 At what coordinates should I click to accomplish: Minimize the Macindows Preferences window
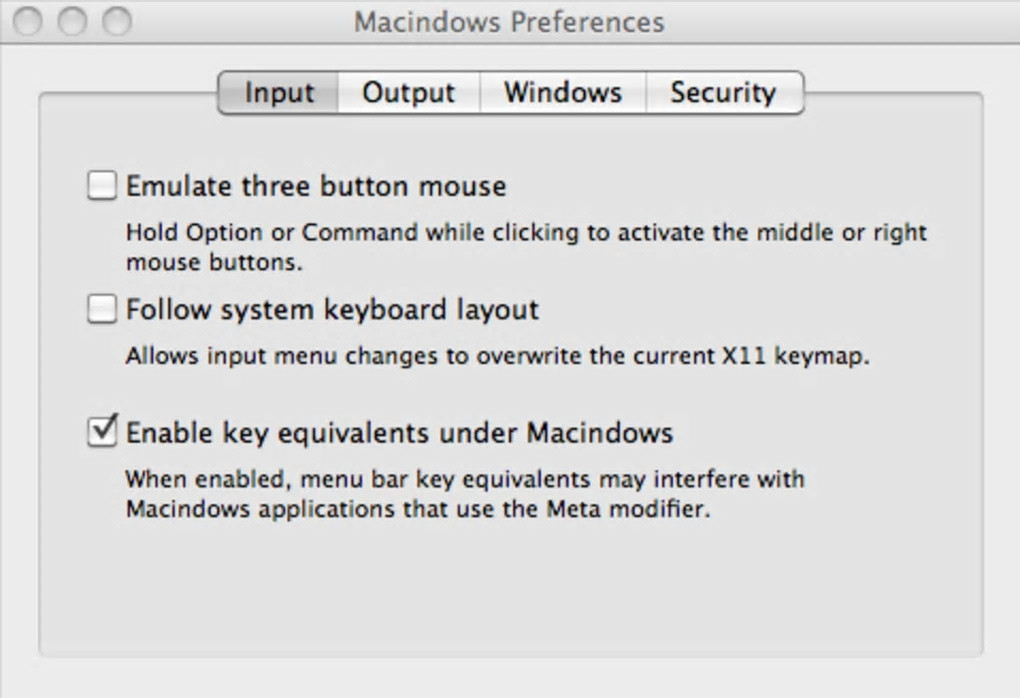point(73,21)
